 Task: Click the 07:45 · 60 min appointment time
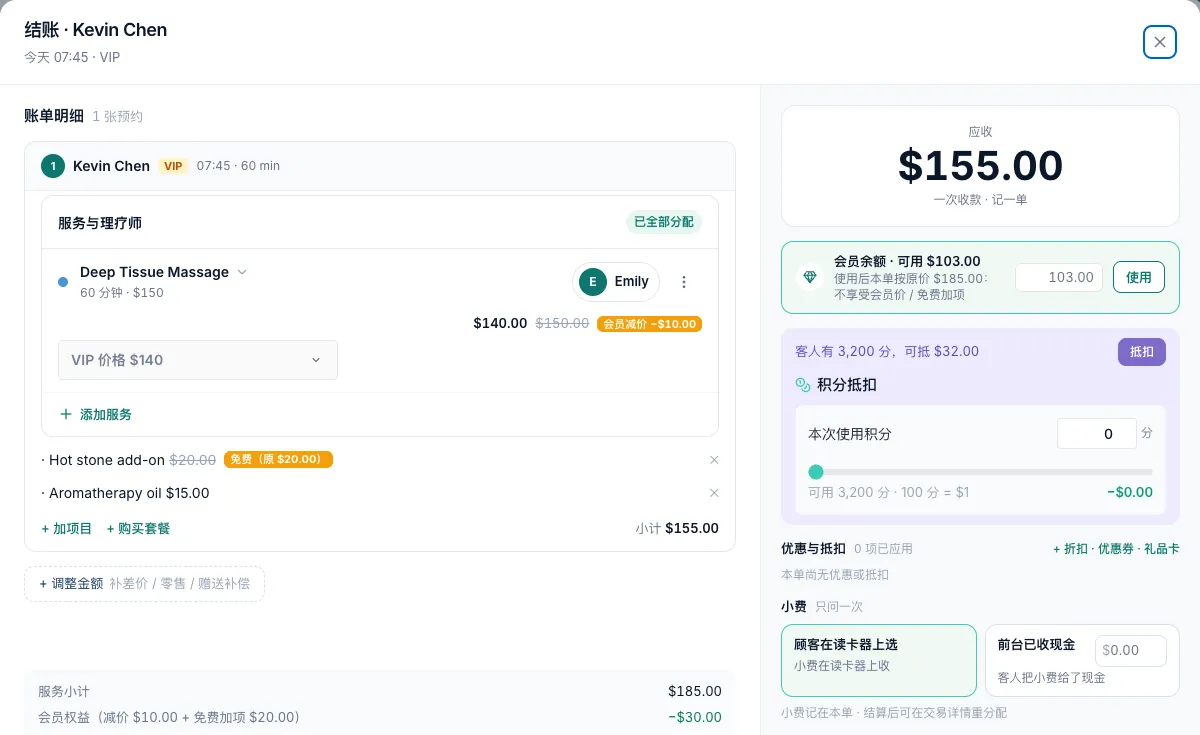tap(238, 166)
